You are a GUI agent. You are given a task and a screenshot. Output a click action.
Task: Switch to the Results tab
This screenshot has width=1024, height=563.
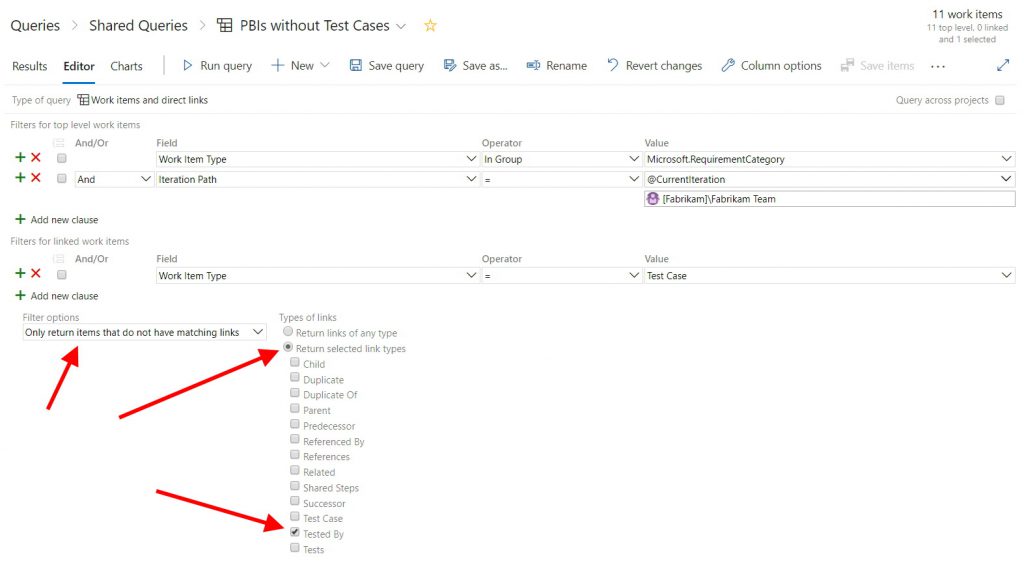[x=29, y=66]
